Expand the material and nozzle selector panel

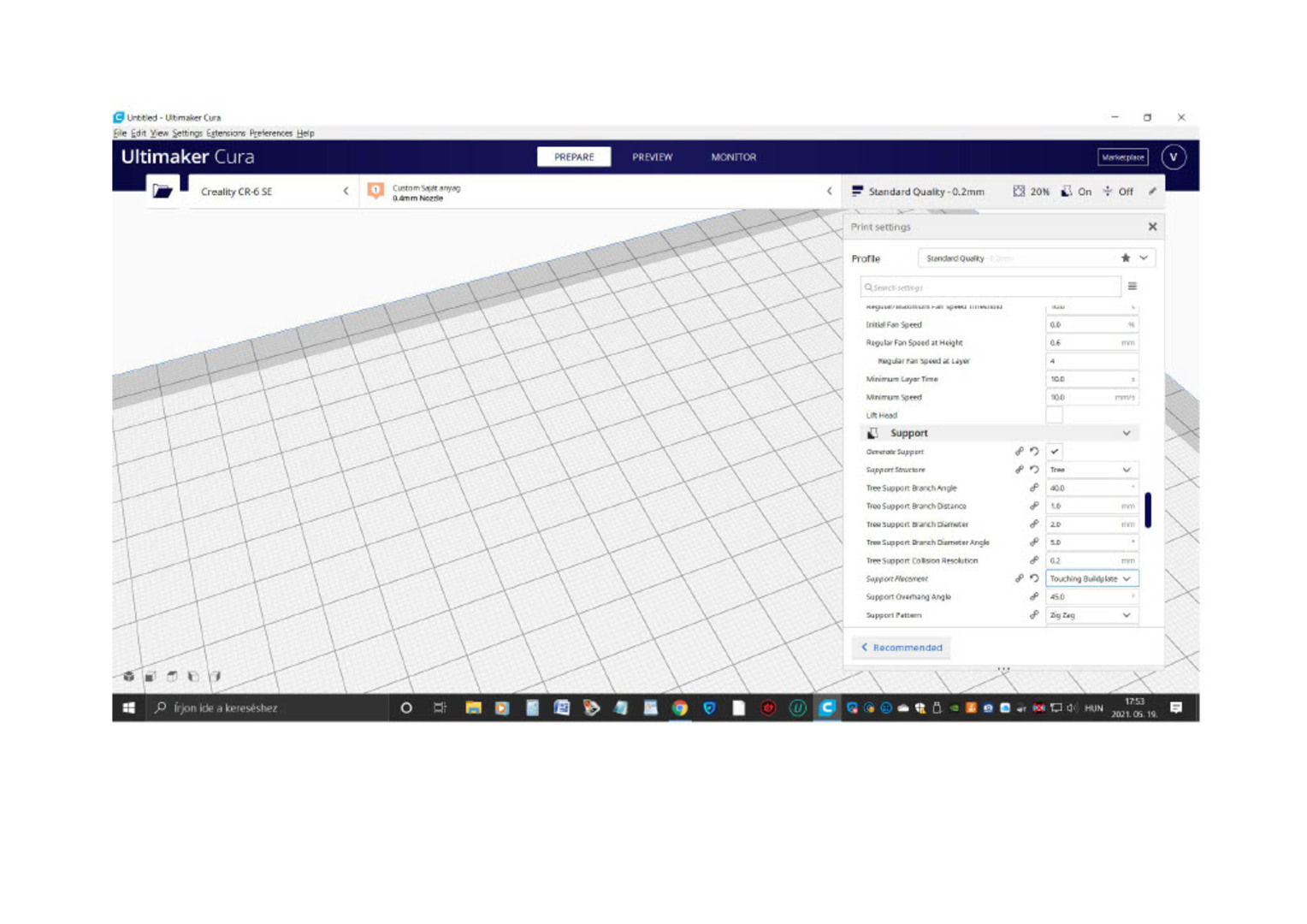[x=600, y=192]
